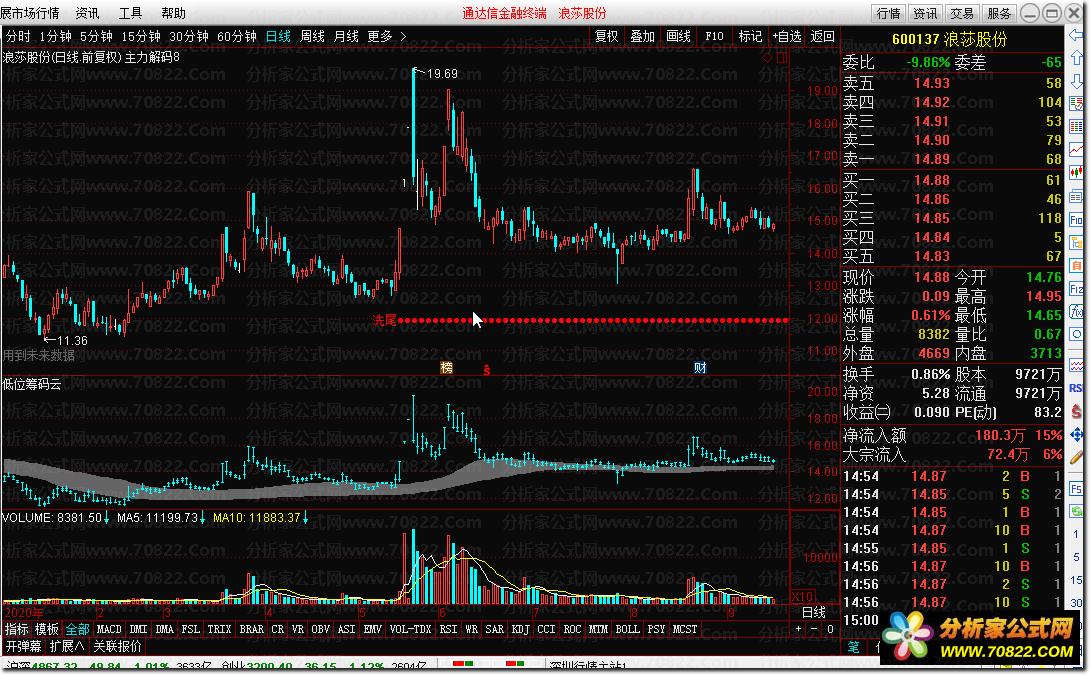Open the 帮助 menu

point(173,13)
